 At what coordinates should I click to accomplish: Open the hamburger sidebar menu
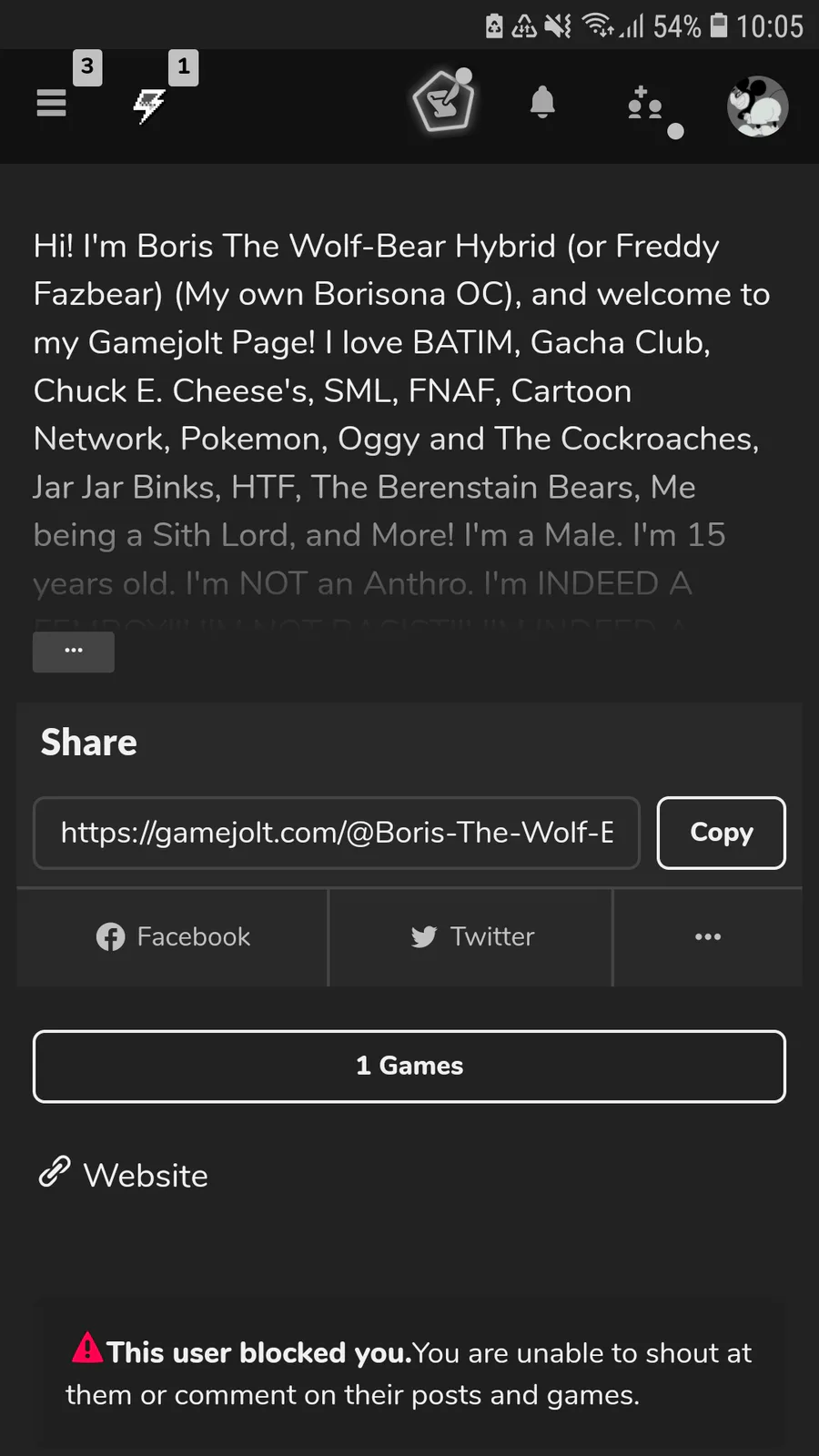[x=52, y=103]
